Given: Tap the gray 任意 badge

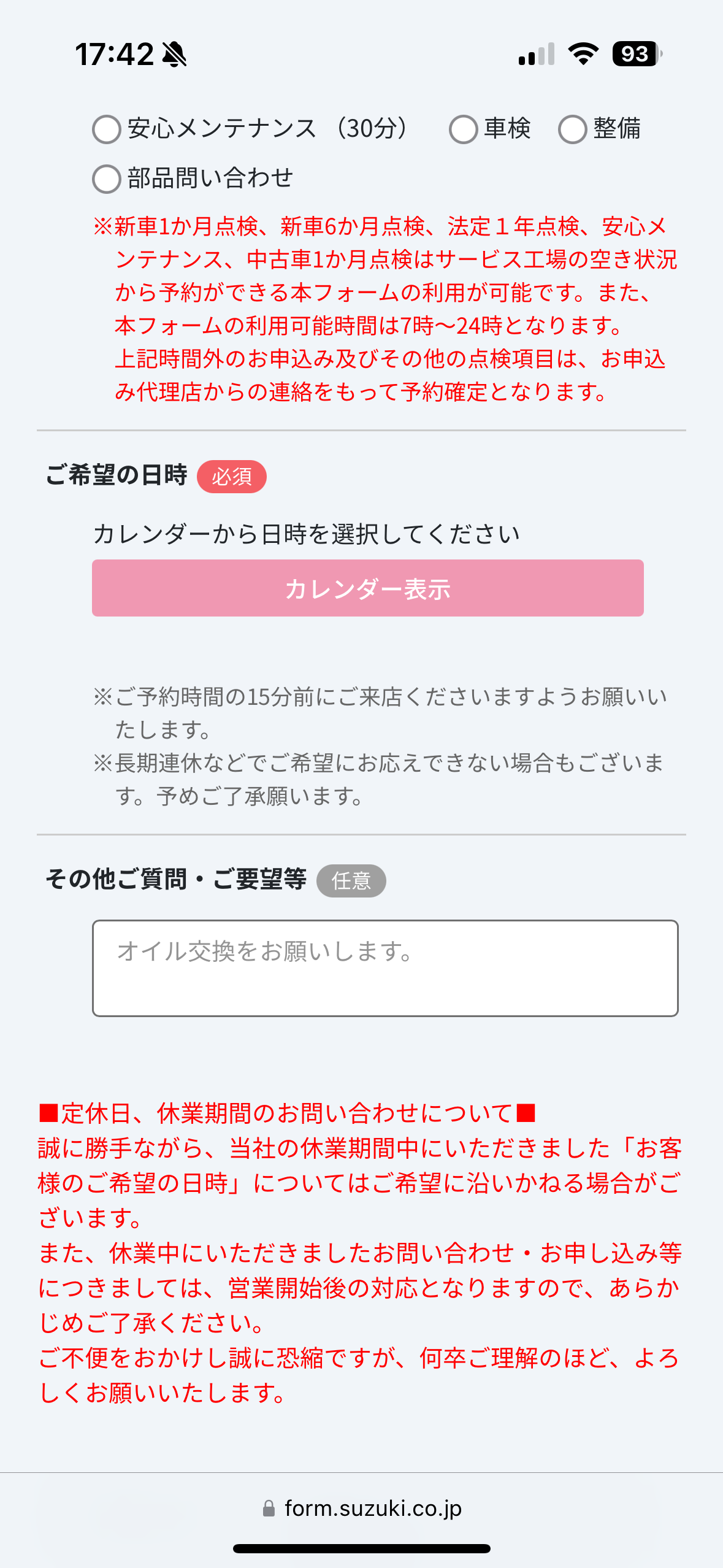Looking at the screenshot, I should [x=351, y=881].
